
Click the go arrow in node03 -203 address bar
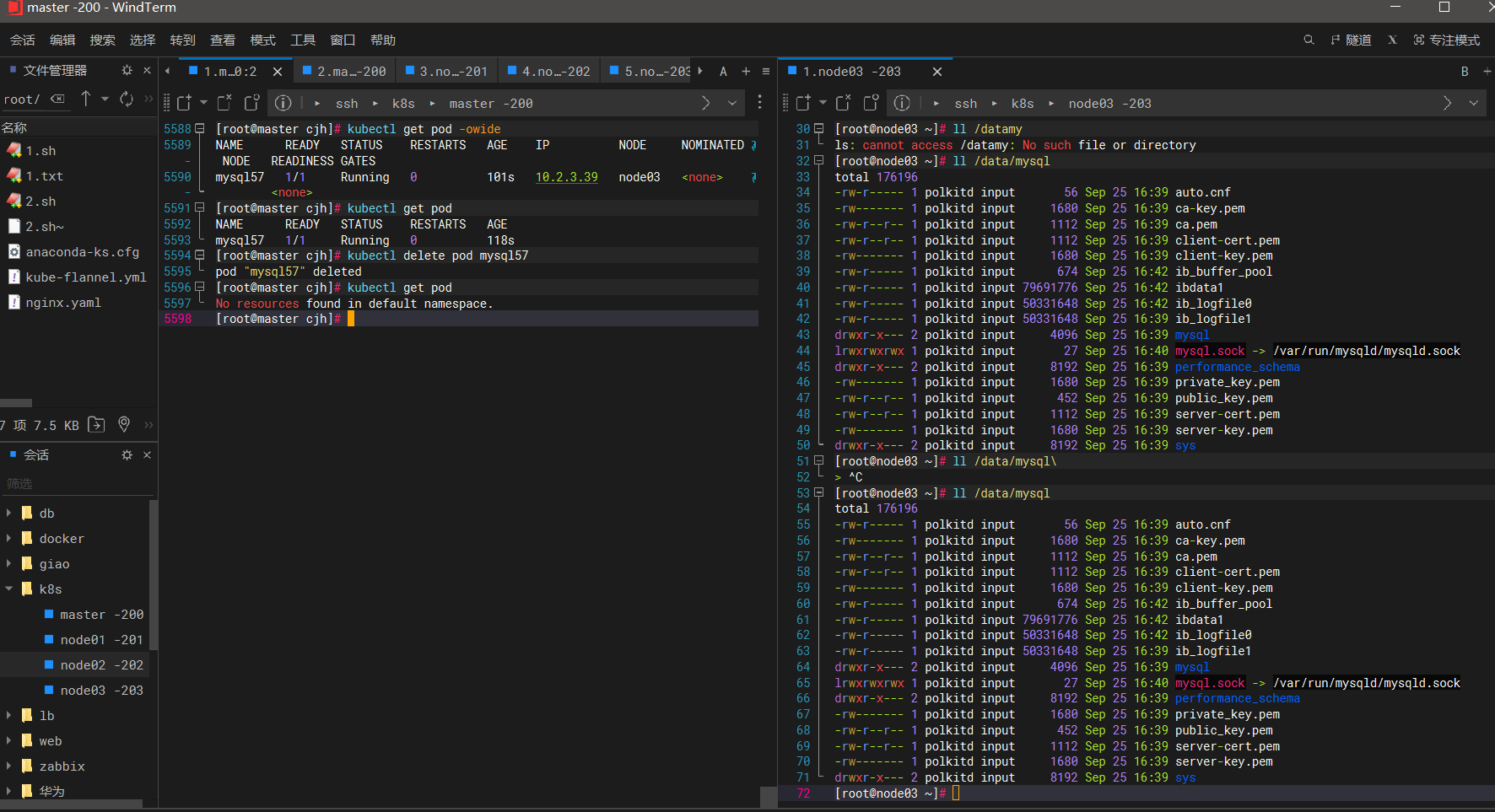tap(1447, 103)
